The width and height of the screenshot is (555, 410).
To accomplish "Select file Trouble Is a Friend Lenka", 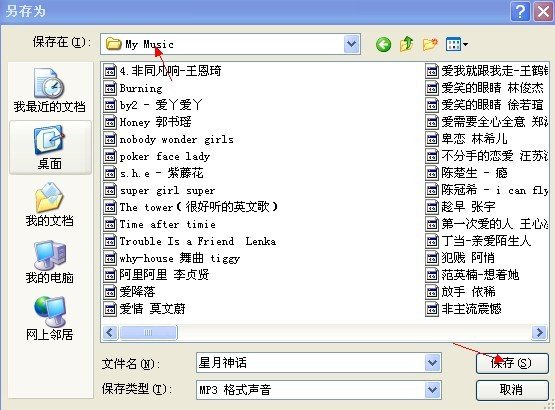I will tap(190, 241).
